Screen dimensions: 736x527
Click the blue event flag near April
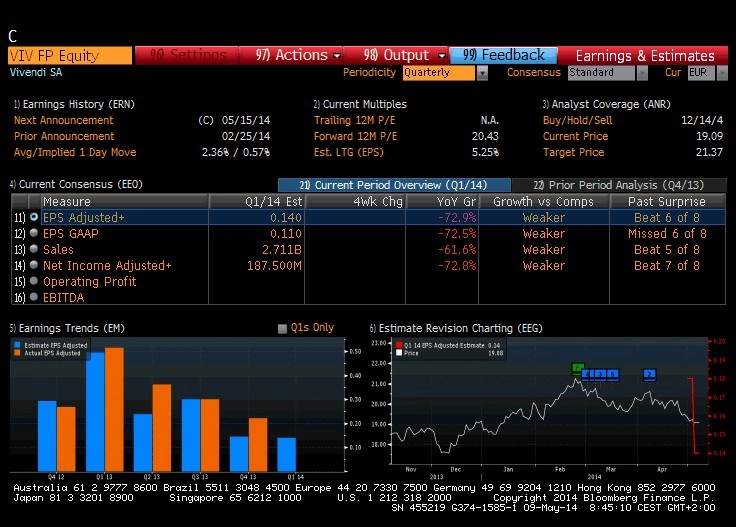(x=649, y=374)
